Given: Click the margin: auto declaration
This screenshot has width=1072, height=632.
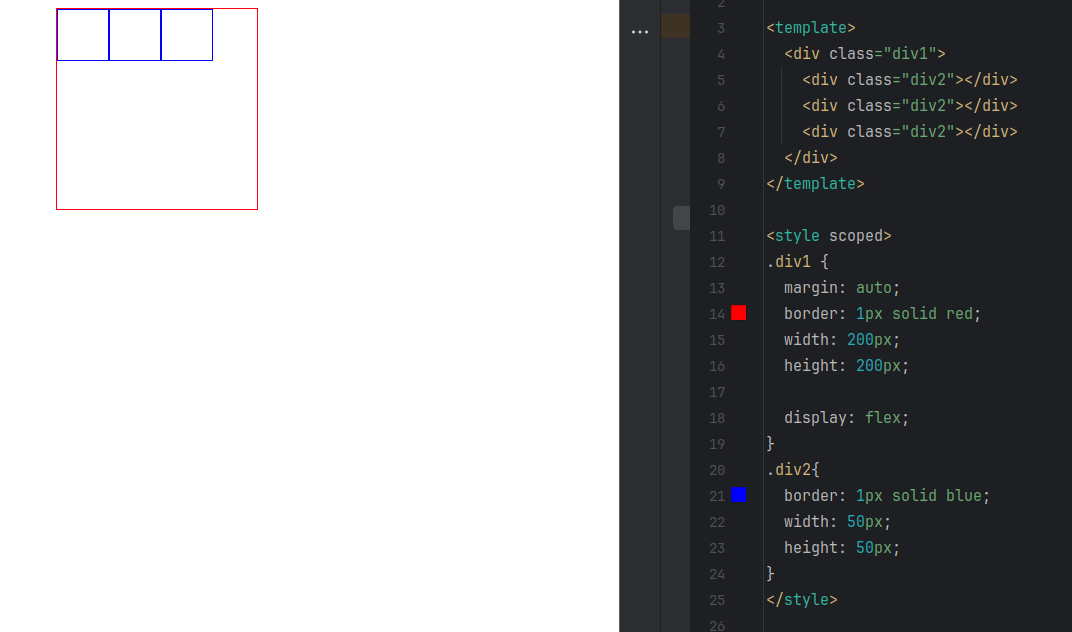Looking at the screenshot, I should click(x=841, y=288).
